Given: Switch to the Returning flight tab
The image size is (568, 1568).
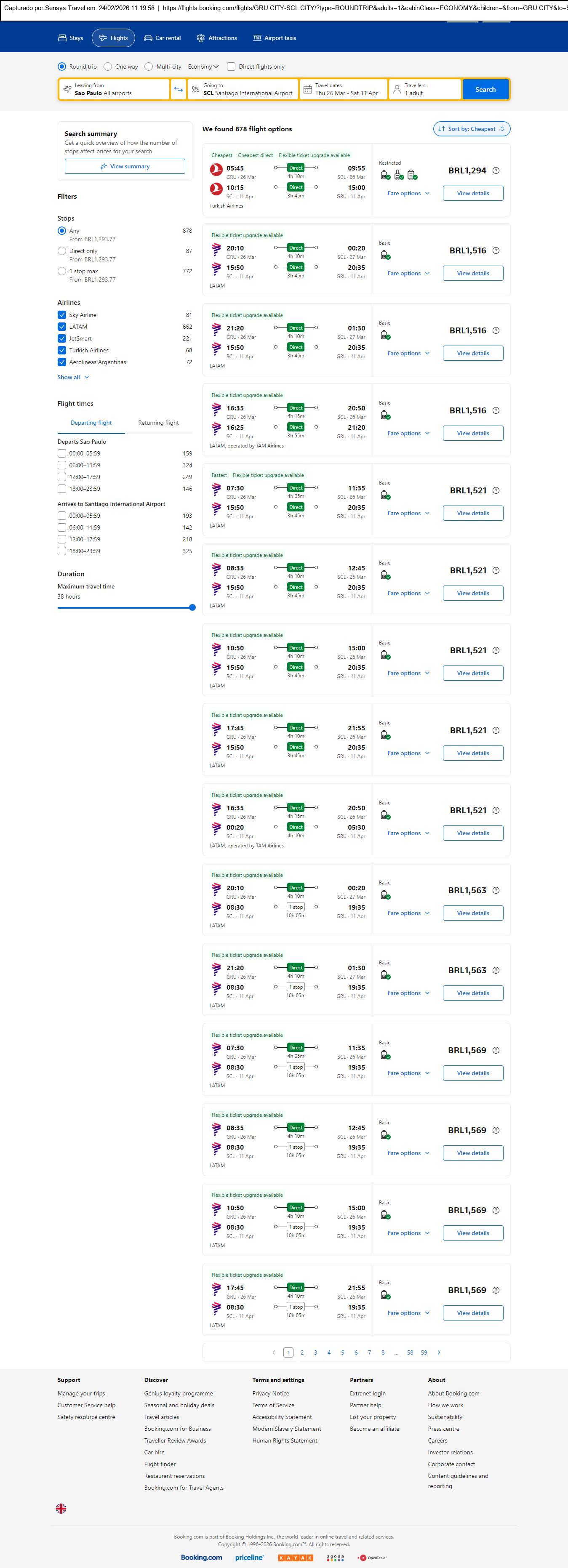Looking at the screenshot, I should [158, 423].
